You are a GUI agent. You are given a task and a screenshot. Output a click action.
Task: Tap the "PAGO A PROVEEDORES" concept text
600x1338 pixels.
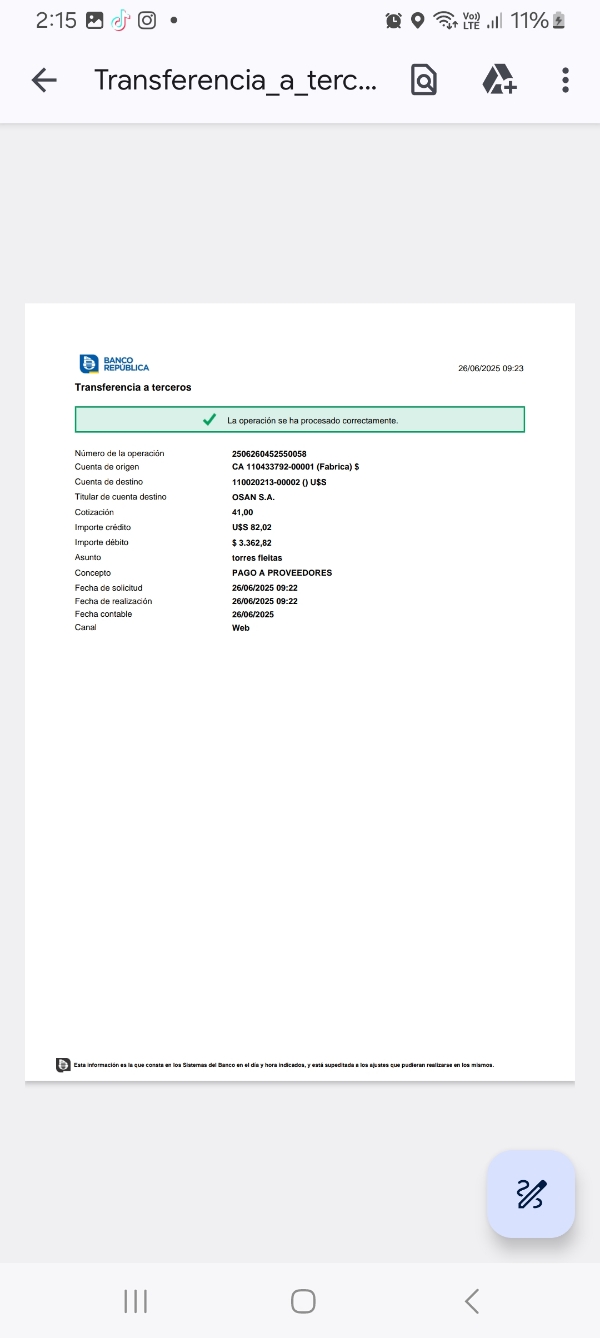282,573
